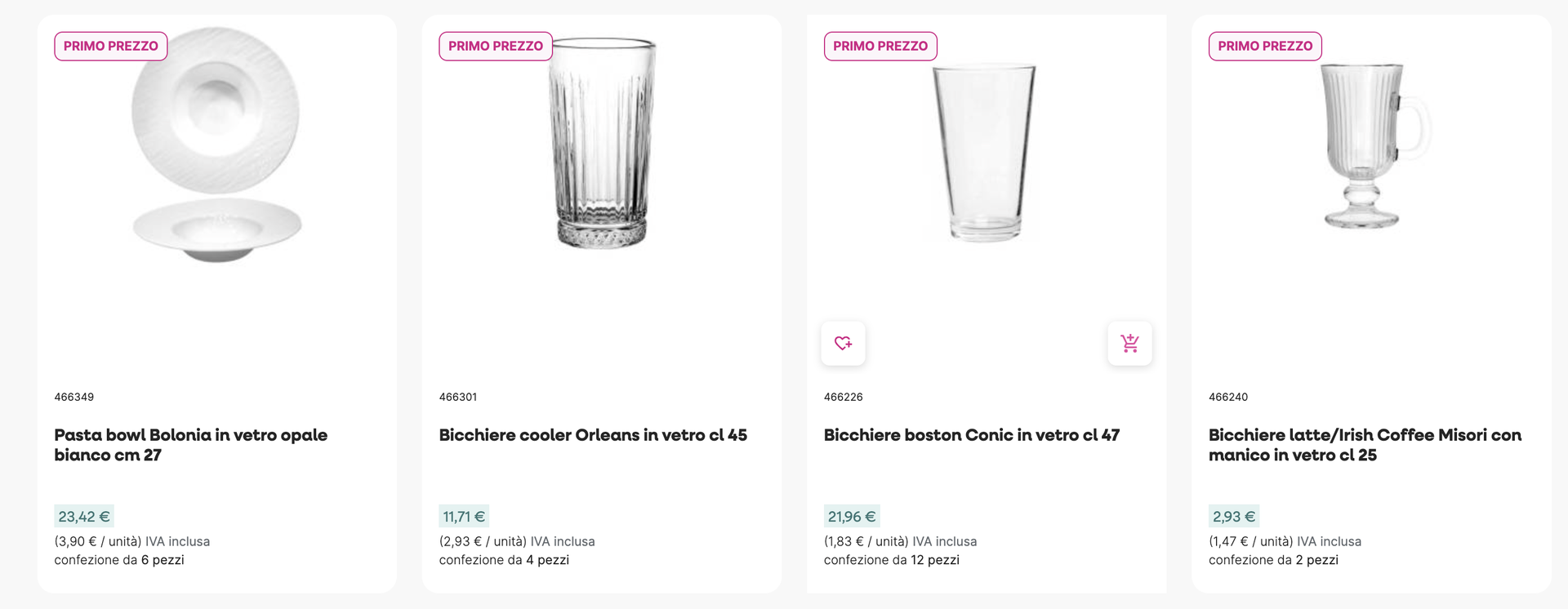Click Bicchiere latte/Irish Coffee Misori title

point(1365,445)
